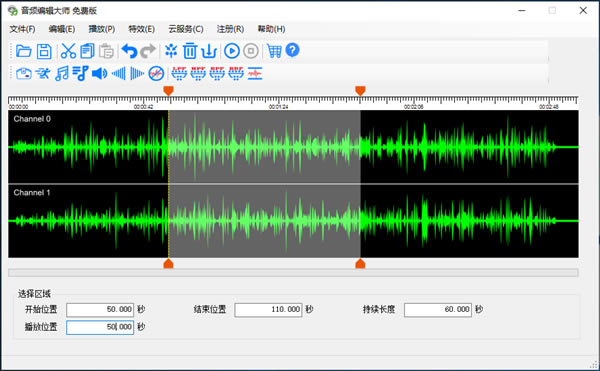Click the horizontal scrollbar below the waveform

293,272
